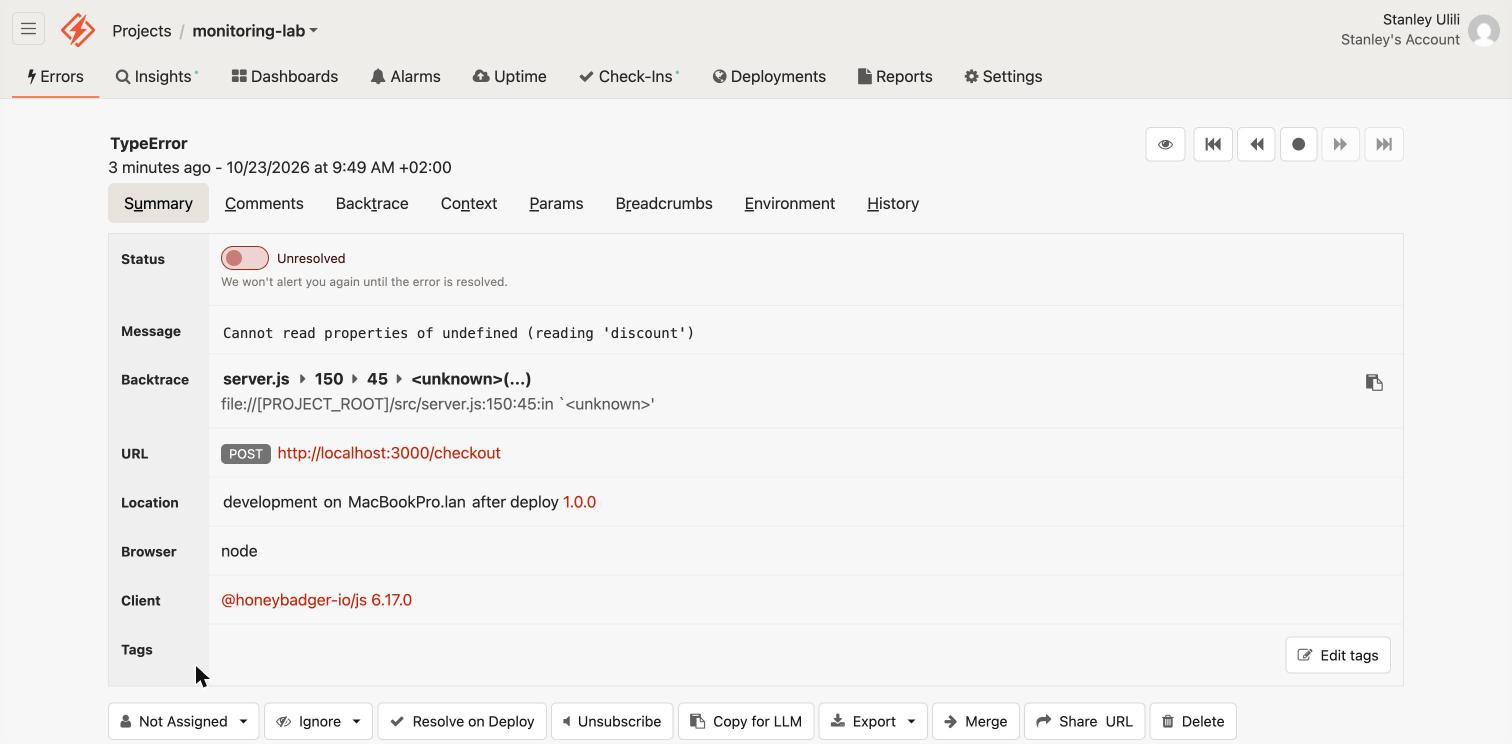Click the Unsubscribe button

click(x=612, y=721)
